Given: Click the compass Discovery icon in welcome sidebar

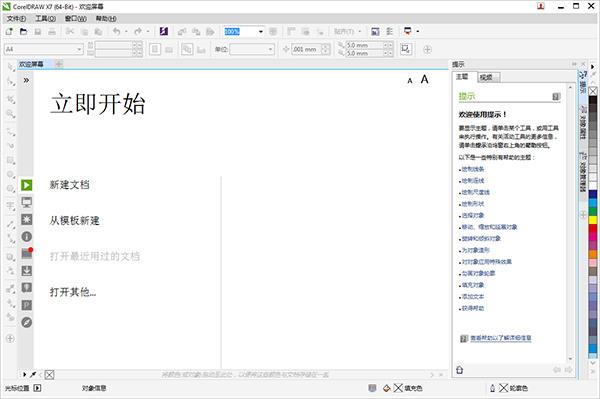Looking at the screenshot, I should (x=26, y=322).
